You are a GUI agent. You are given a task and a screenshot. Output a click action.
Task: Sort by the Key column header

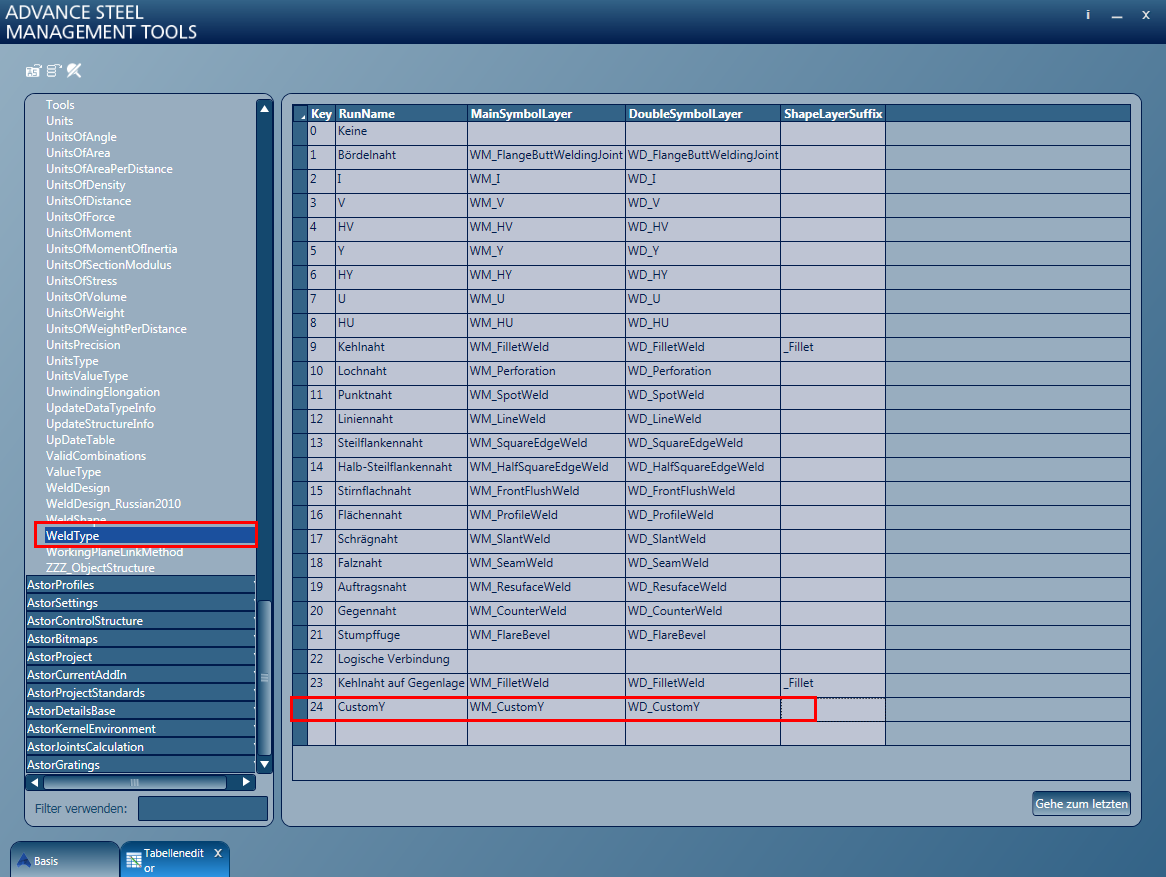click(321, 114)
